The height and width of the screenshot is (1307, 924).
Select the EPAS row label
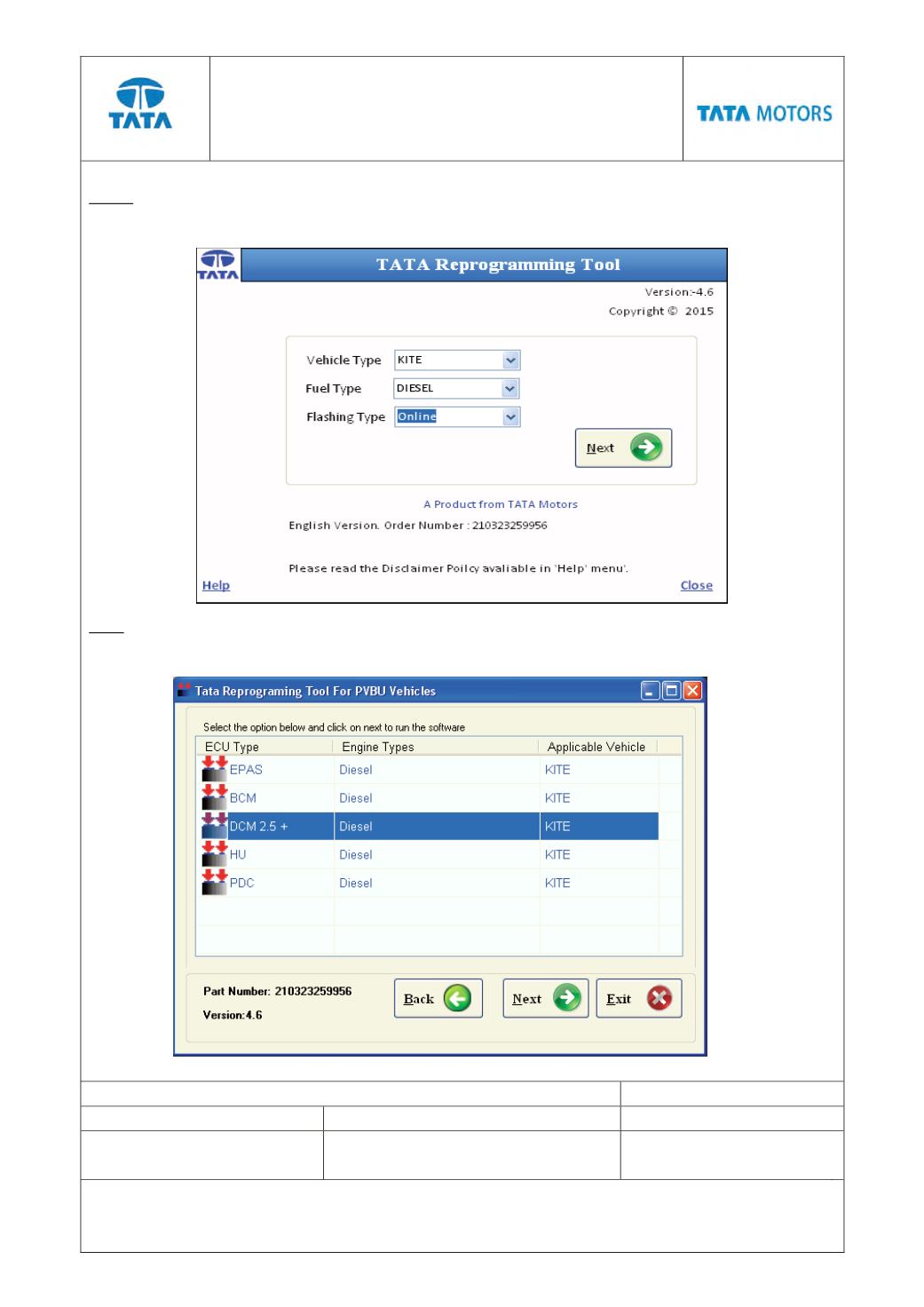246,770
